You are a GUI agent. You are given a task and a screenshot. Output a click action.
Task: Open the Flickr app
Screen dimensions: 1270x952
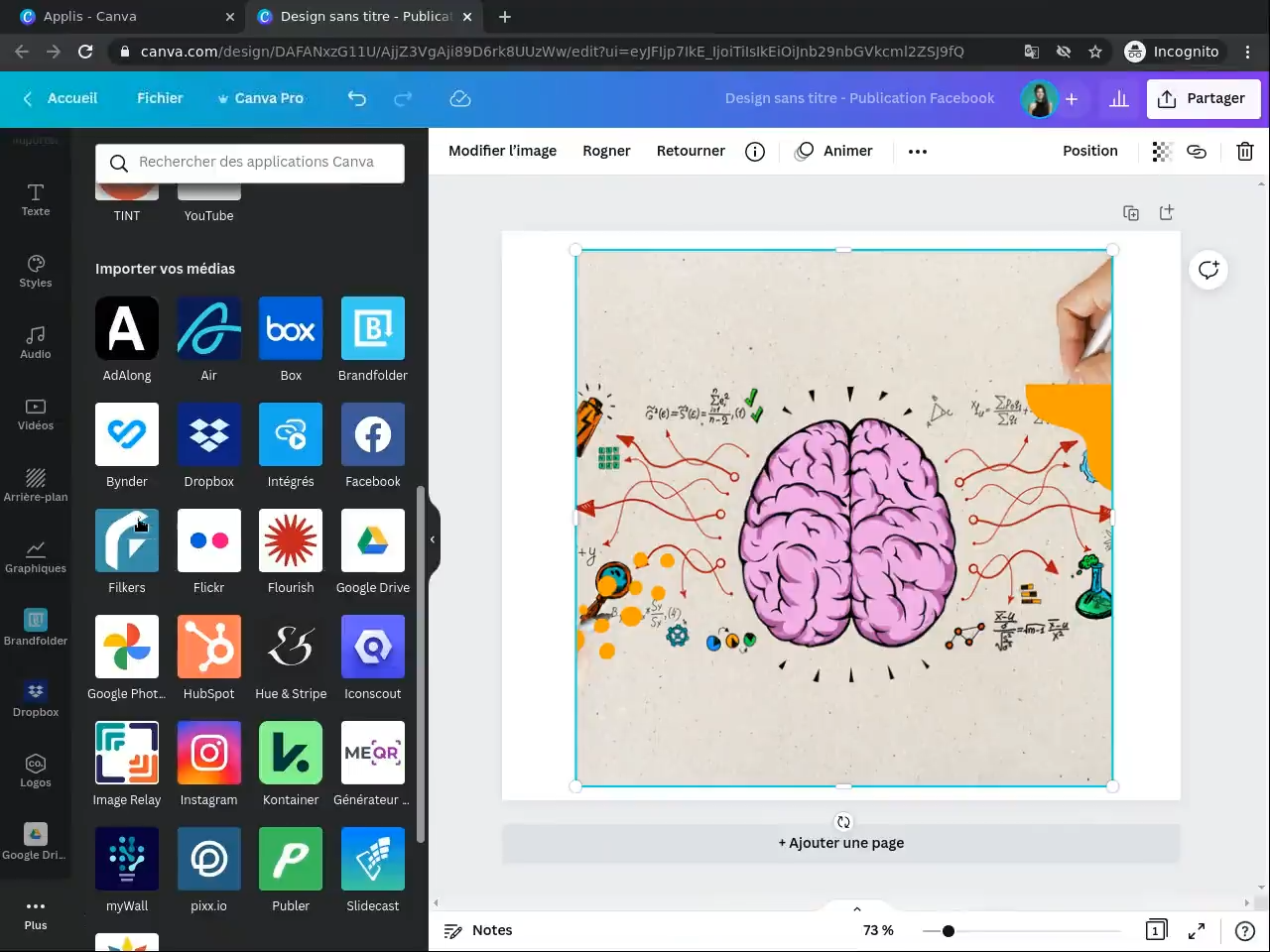(208, 540)
